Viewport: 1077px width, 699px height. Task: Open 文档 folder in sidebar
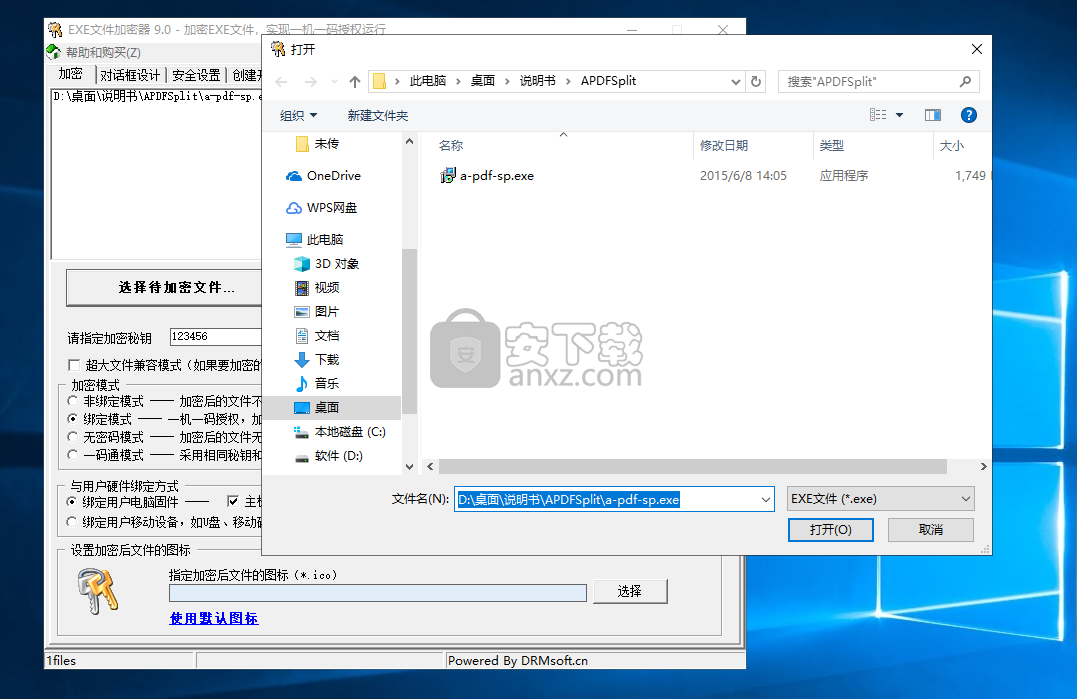(x=317, y=336)
